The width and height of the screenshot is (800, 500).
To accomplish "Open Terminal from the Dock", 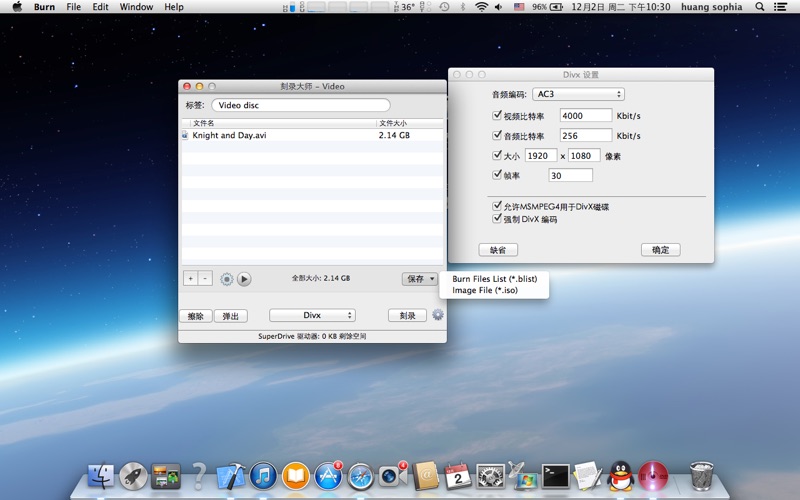I will [x=555, y=476].
